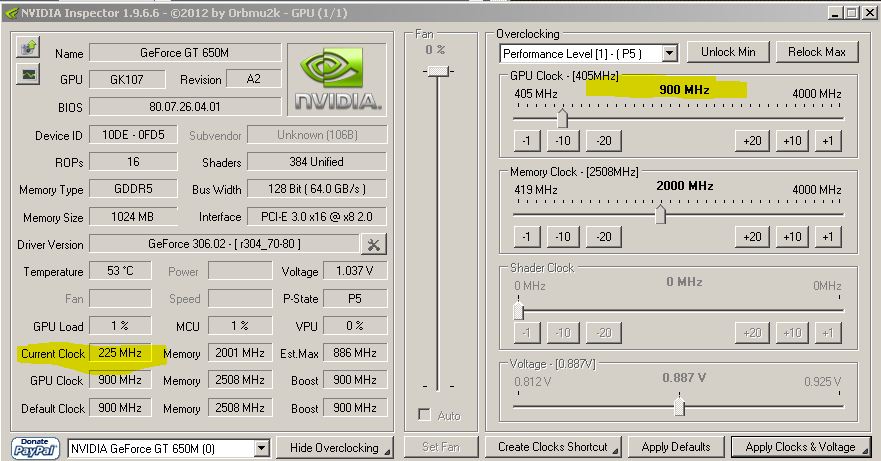Click the upload screenshot icon beside Name

(28, 48)
